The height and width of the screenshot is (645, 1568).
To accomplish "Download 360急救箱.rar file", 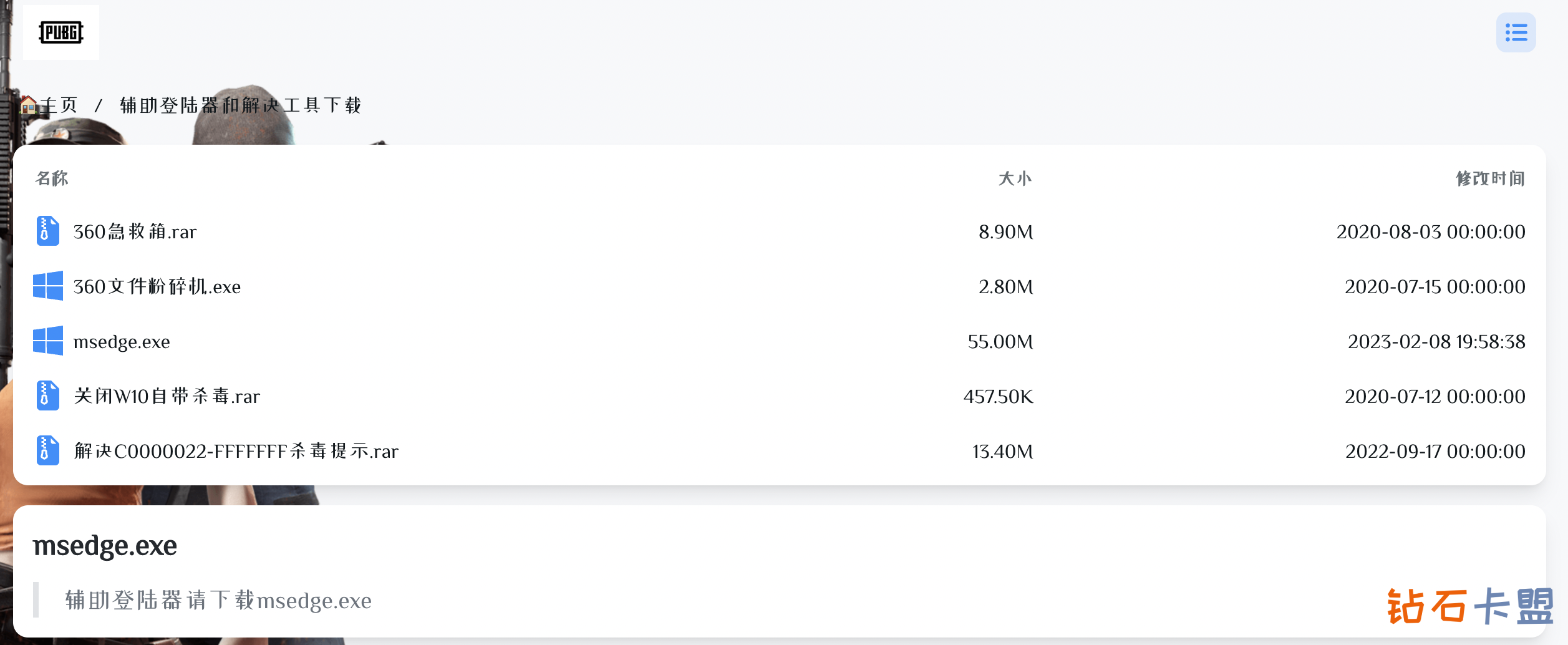I will (135, 232).
